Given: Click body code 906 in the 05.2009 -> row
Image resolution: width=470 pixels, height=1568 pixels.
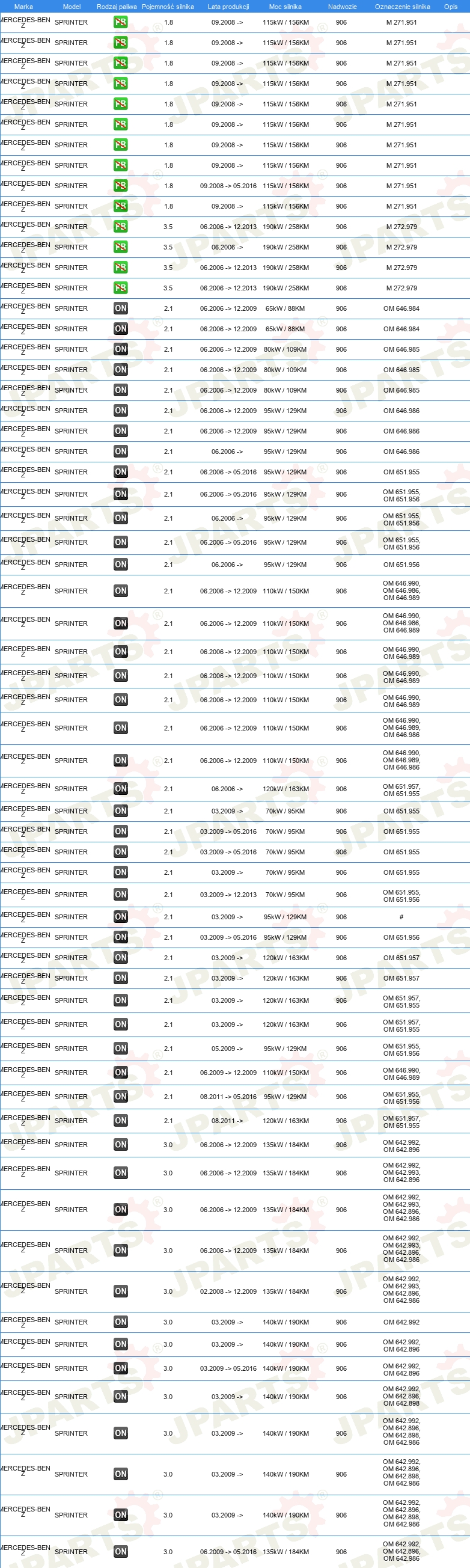Looking at the screenshot, I should (341, 1048).
